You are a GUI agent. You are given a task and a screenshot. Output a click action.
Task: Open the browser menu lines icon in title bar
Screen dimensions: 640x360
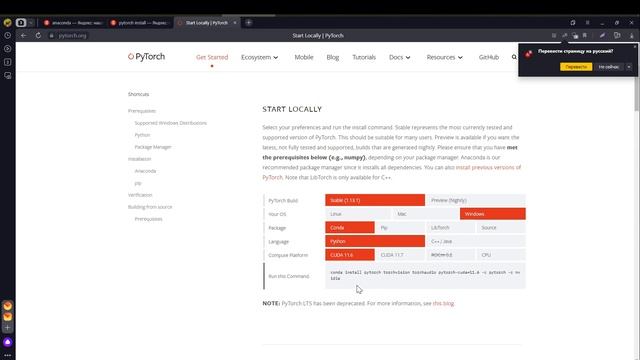[587, 23]
